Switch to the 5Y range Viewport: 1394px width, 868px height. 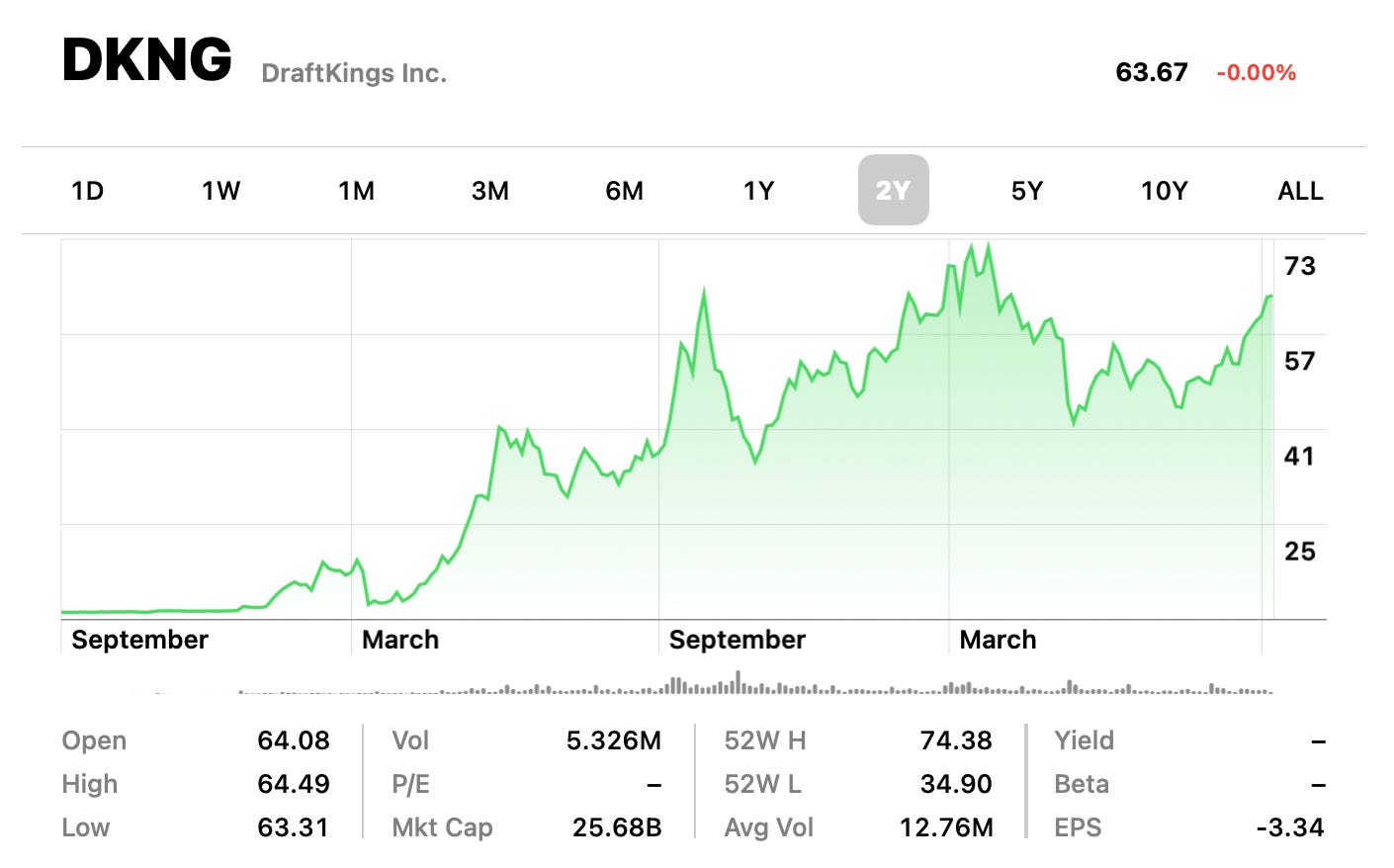coord(1027,191)
